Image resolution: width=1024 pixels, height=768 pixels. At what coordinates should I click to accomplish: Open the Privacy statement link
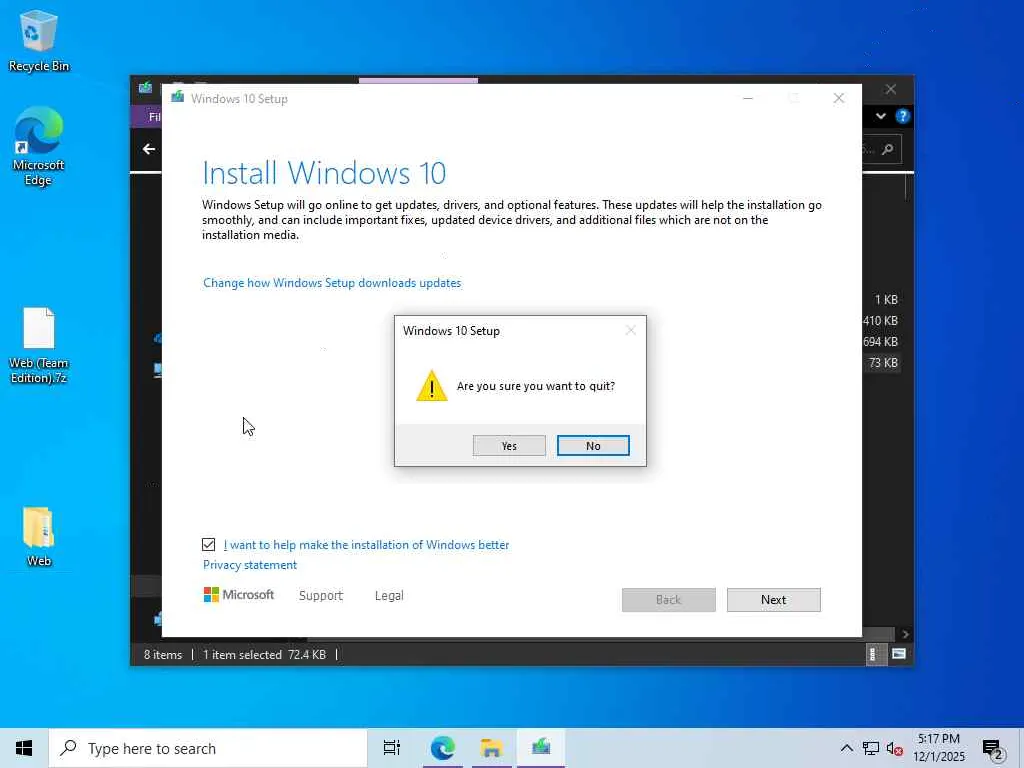pos(249,565)
